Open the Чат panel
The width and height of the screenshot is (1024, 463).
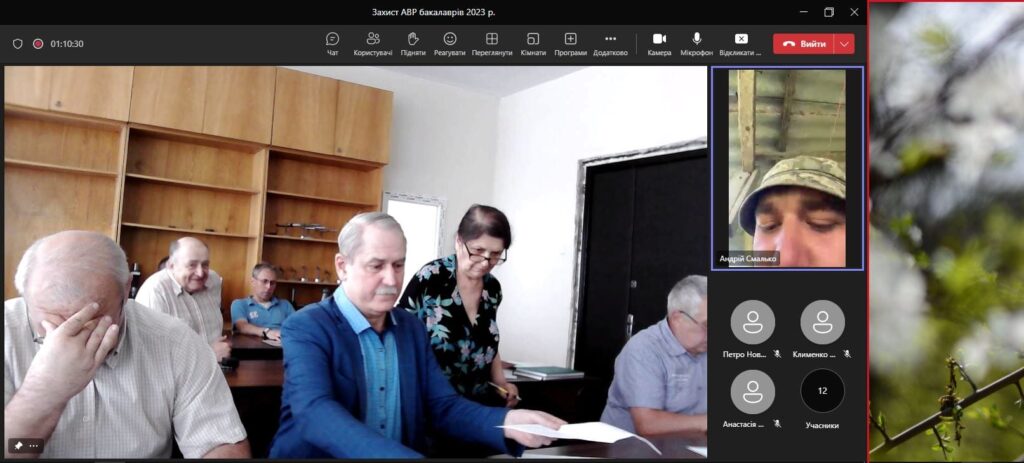pos(332,43)
